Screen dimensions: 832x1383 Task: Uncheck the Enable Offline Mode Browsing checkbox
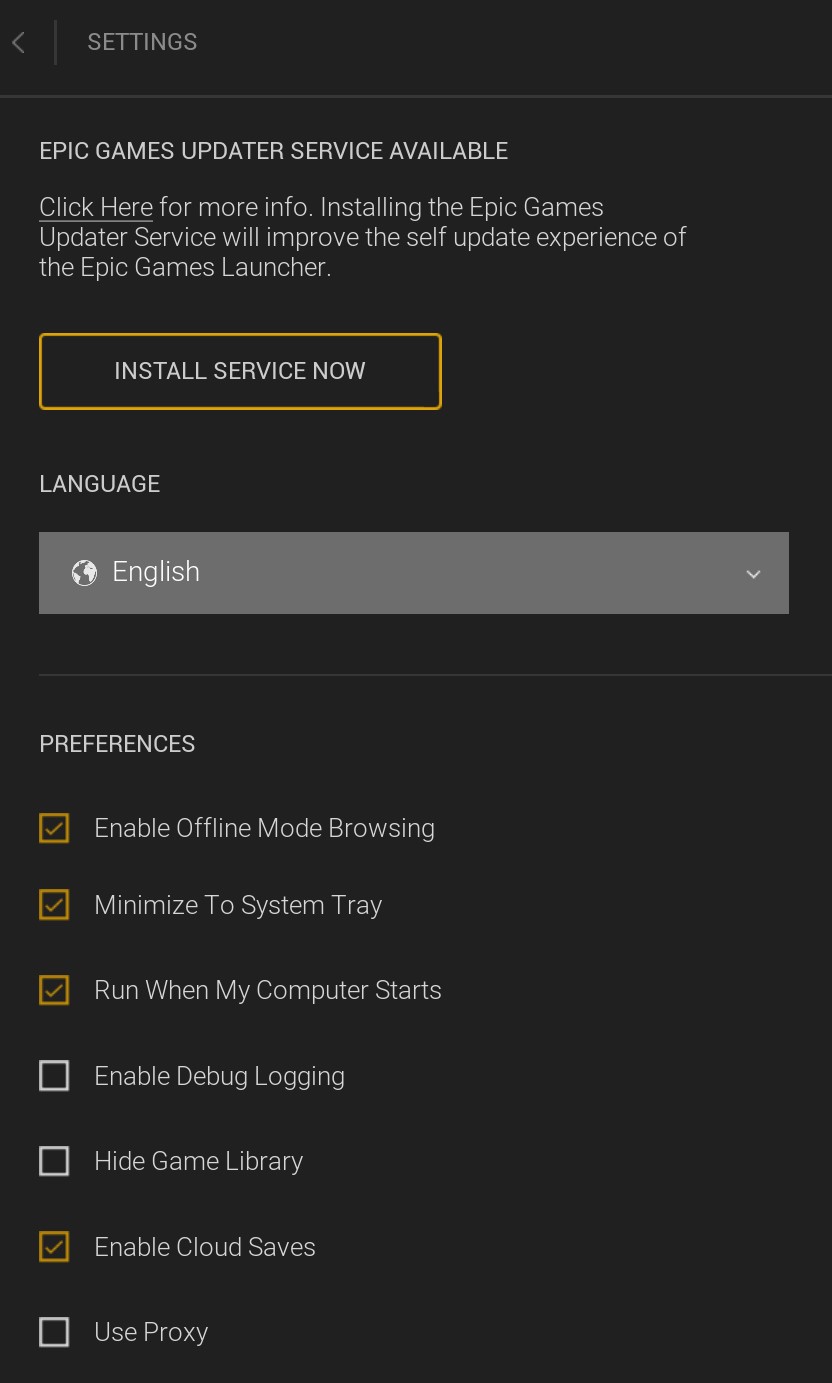pos(54,828)
